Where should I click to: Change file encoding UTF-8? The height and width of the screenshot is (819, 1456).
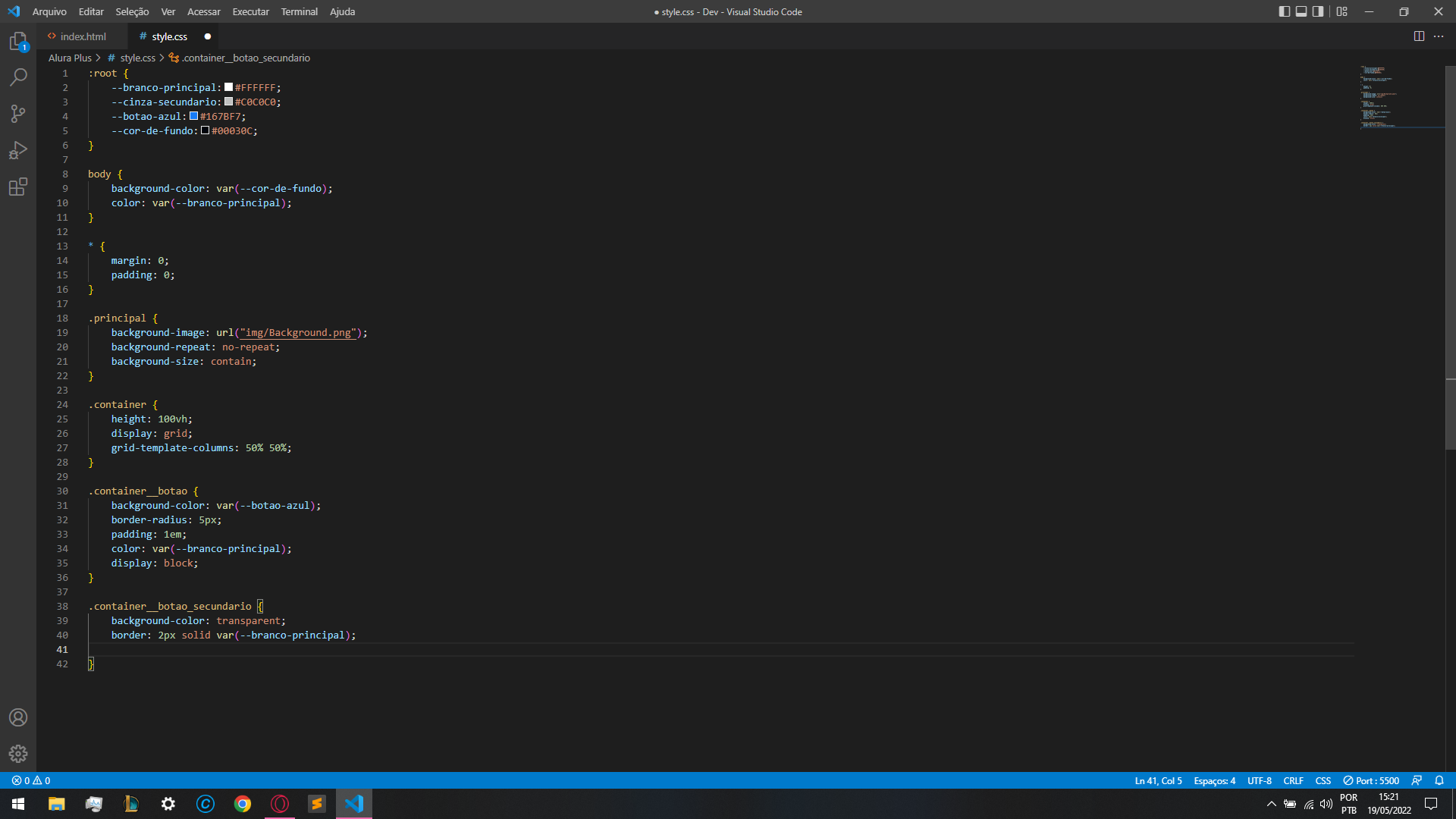coord(1259,780)
